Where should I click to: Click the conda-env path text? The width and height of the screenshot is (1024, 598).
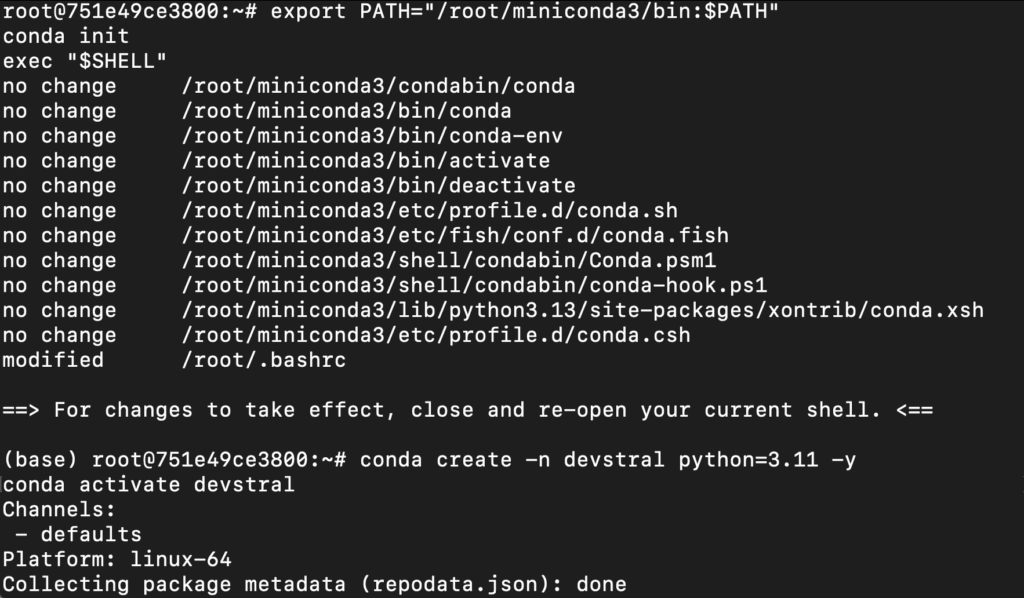pyautogui.click(x=372, y=136)
